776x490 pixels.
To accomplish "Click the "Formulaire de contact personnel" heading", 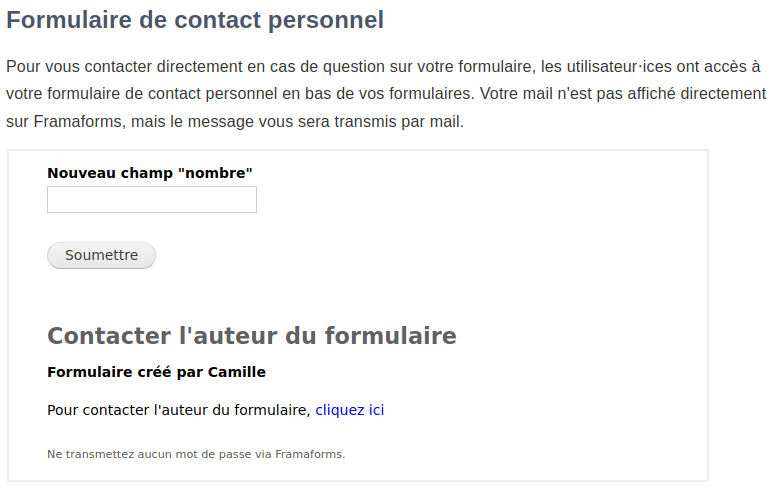I will point(195,20).
